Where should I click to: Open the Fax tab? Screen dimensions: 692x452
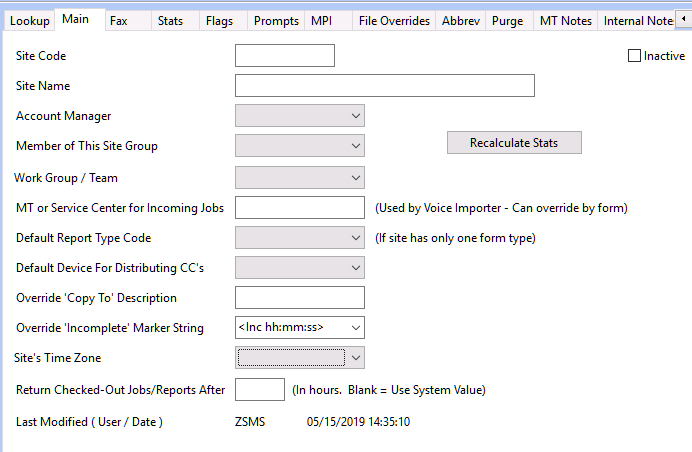point(119,21)
